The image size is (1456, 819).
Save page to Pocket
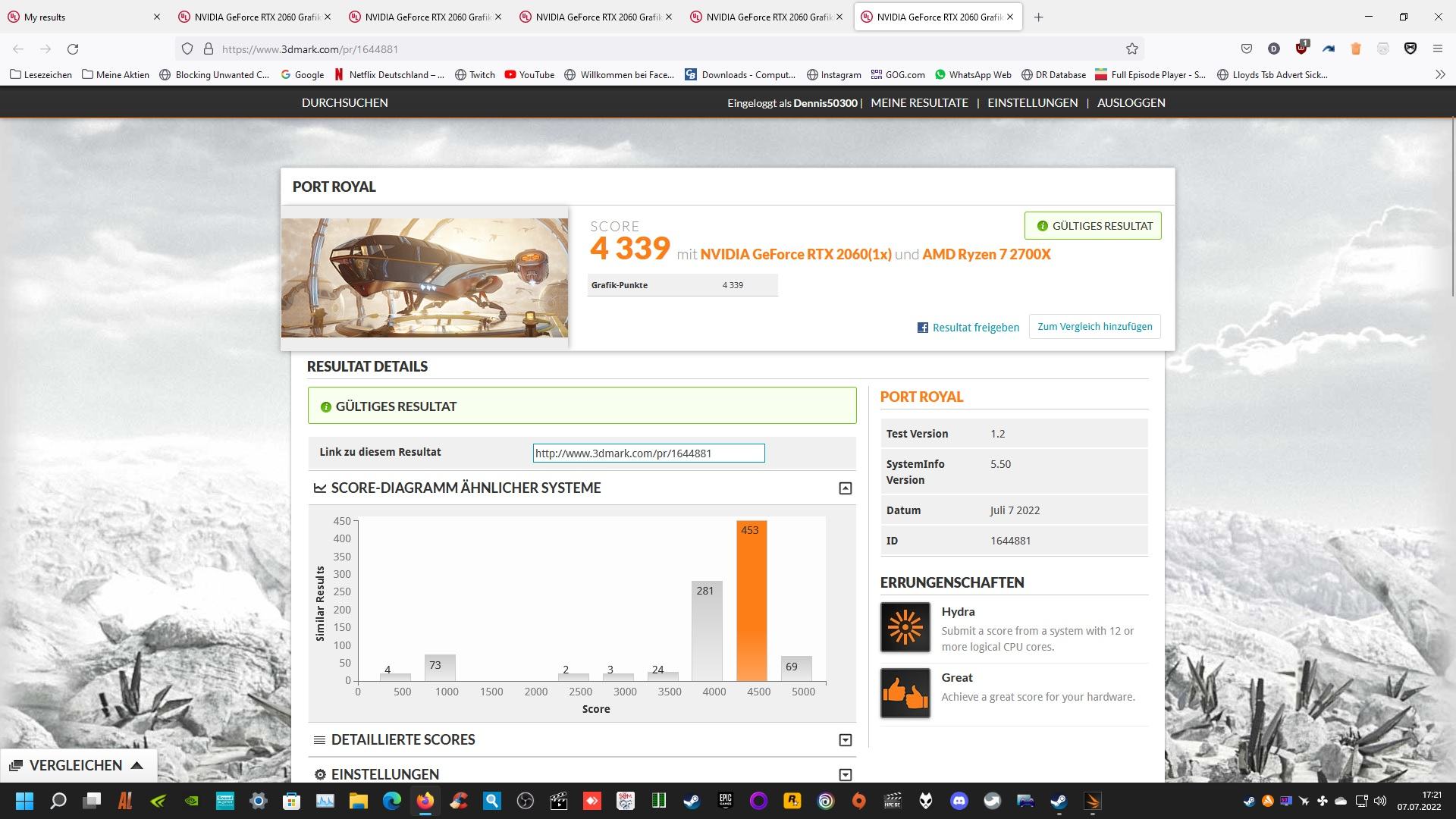pos(1247,49)
